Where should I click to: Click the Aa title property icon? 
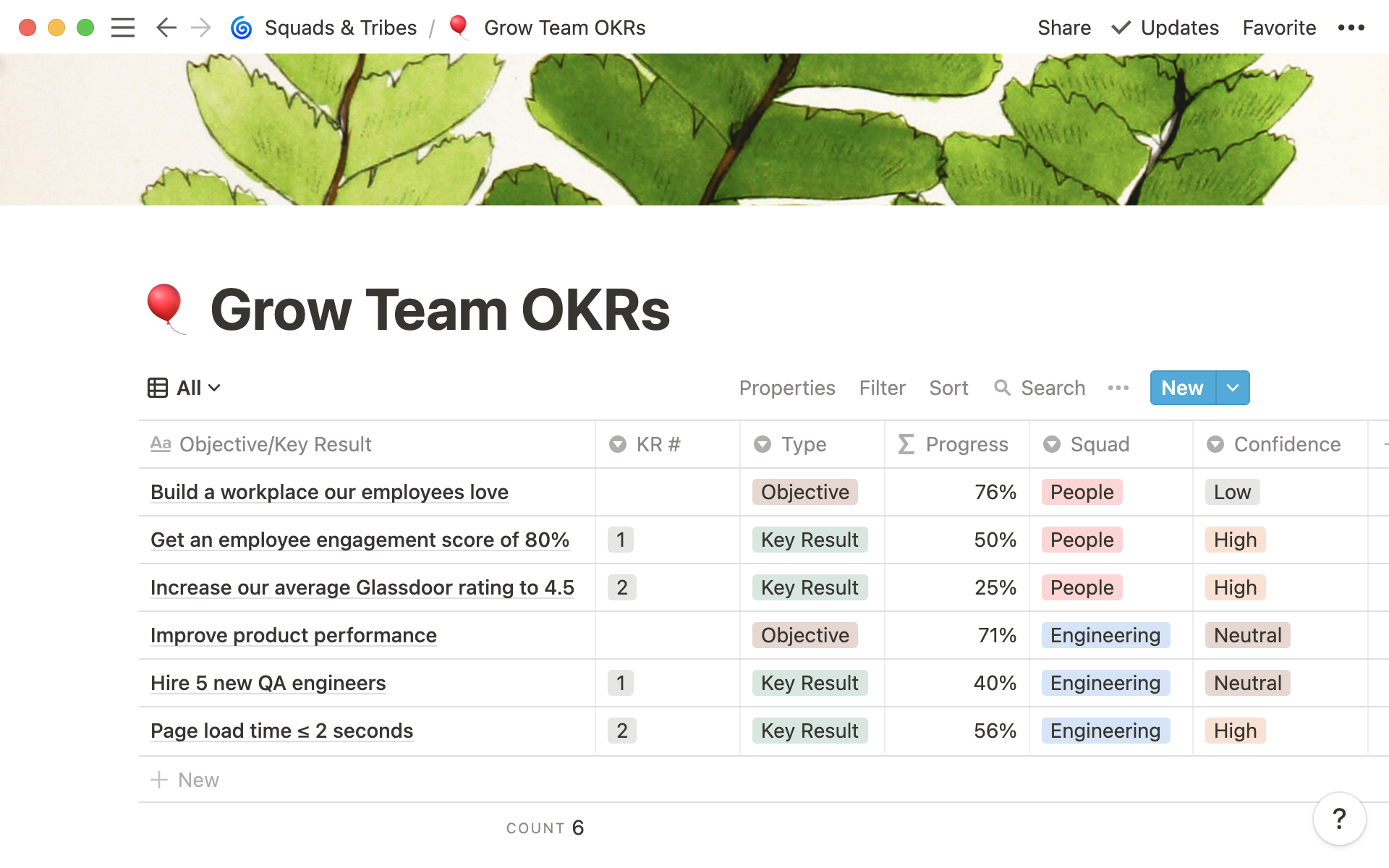(161, 444)
